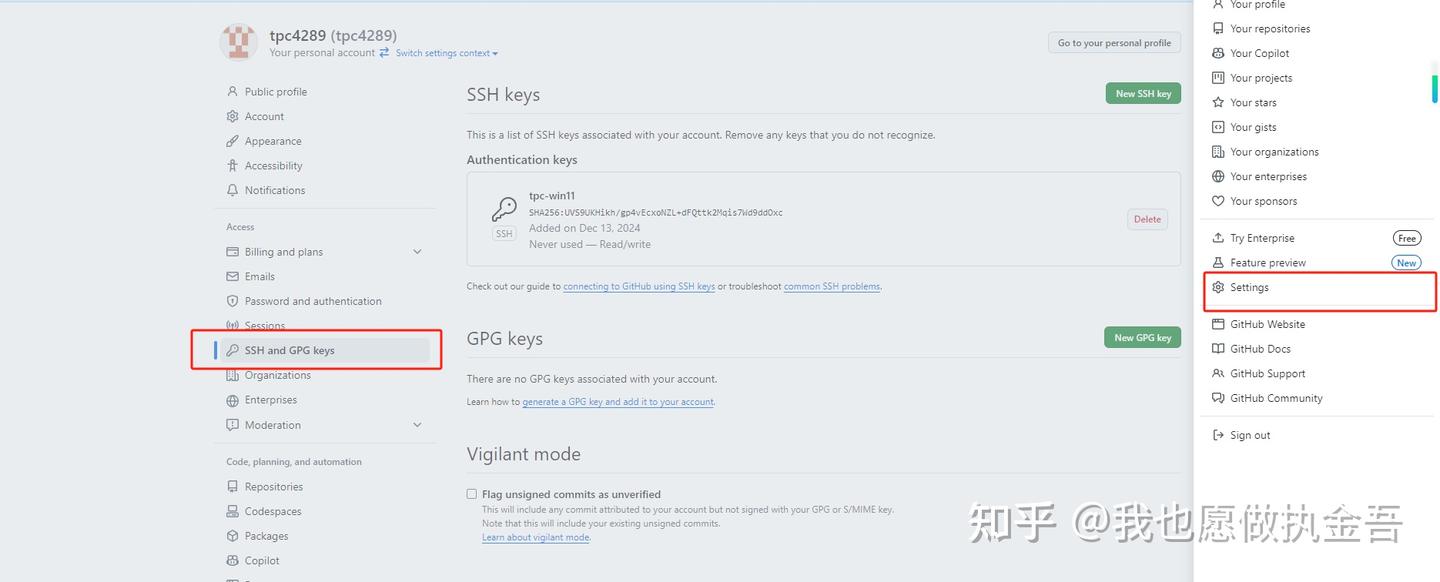Click the New SSH key button
1440x582 pixels.
click(1143, 93)
